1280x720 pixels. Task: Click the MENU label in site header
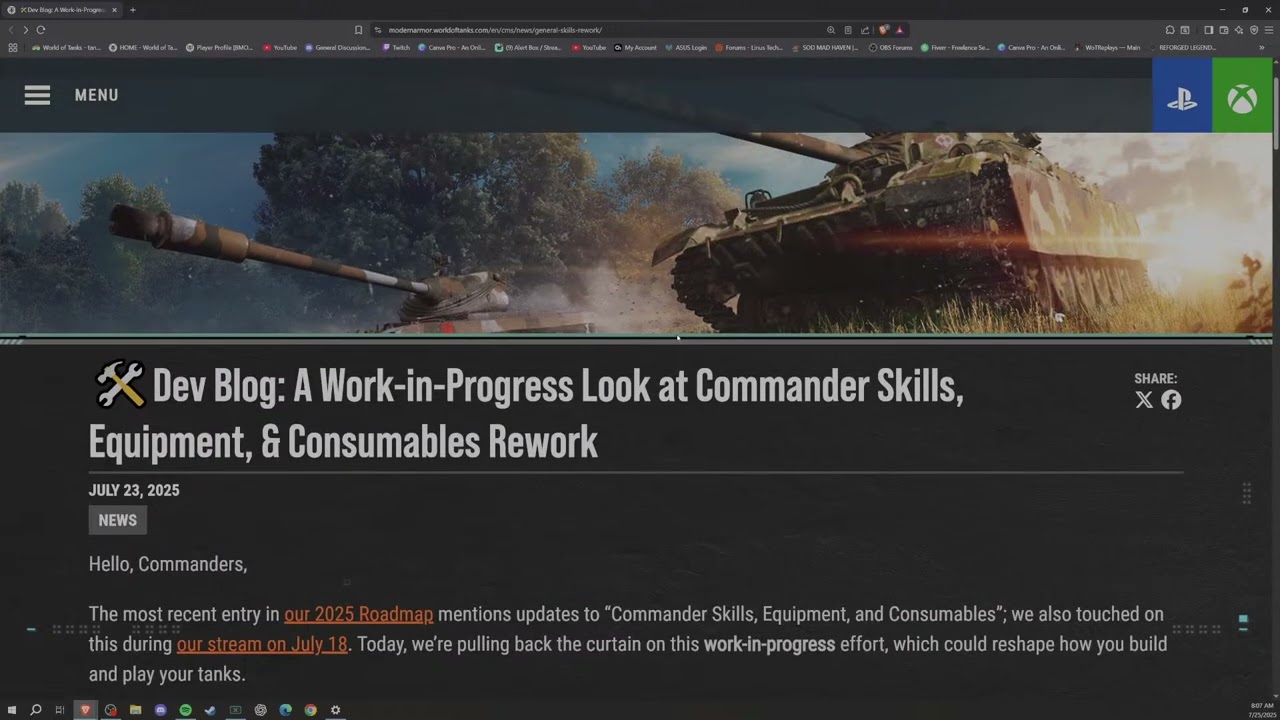coord(97,95)
